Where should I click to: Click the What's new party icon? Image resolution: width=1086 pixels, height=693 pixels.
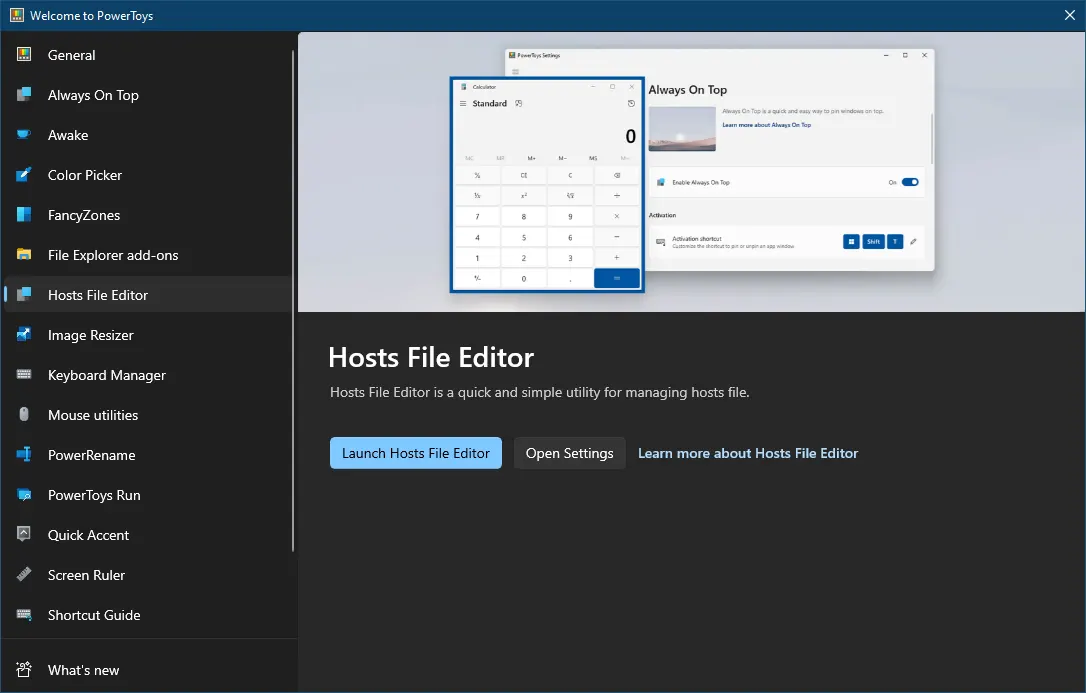coord(24,669)
